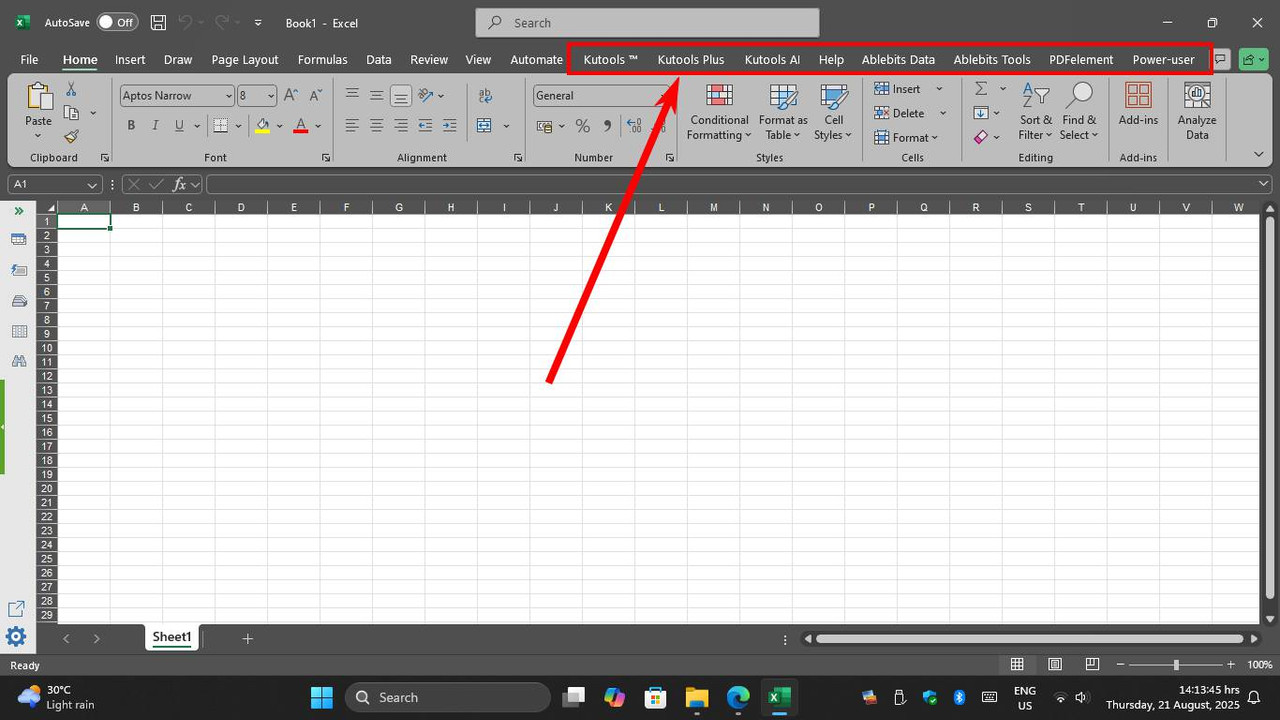Screen dimensions: 1280x720
Task: Click the gear icon in the left pane
Action: 16,636
